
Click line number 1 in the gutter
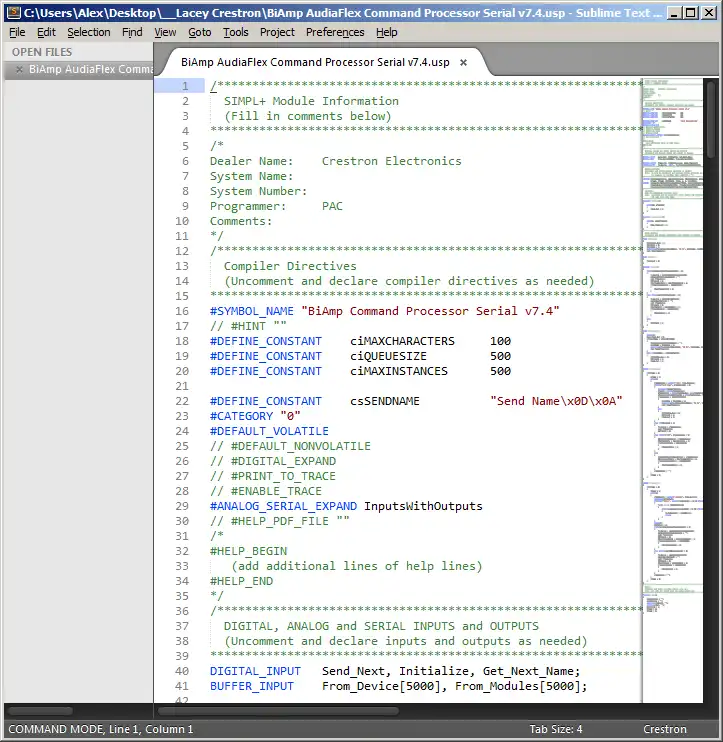coord(185,86)
